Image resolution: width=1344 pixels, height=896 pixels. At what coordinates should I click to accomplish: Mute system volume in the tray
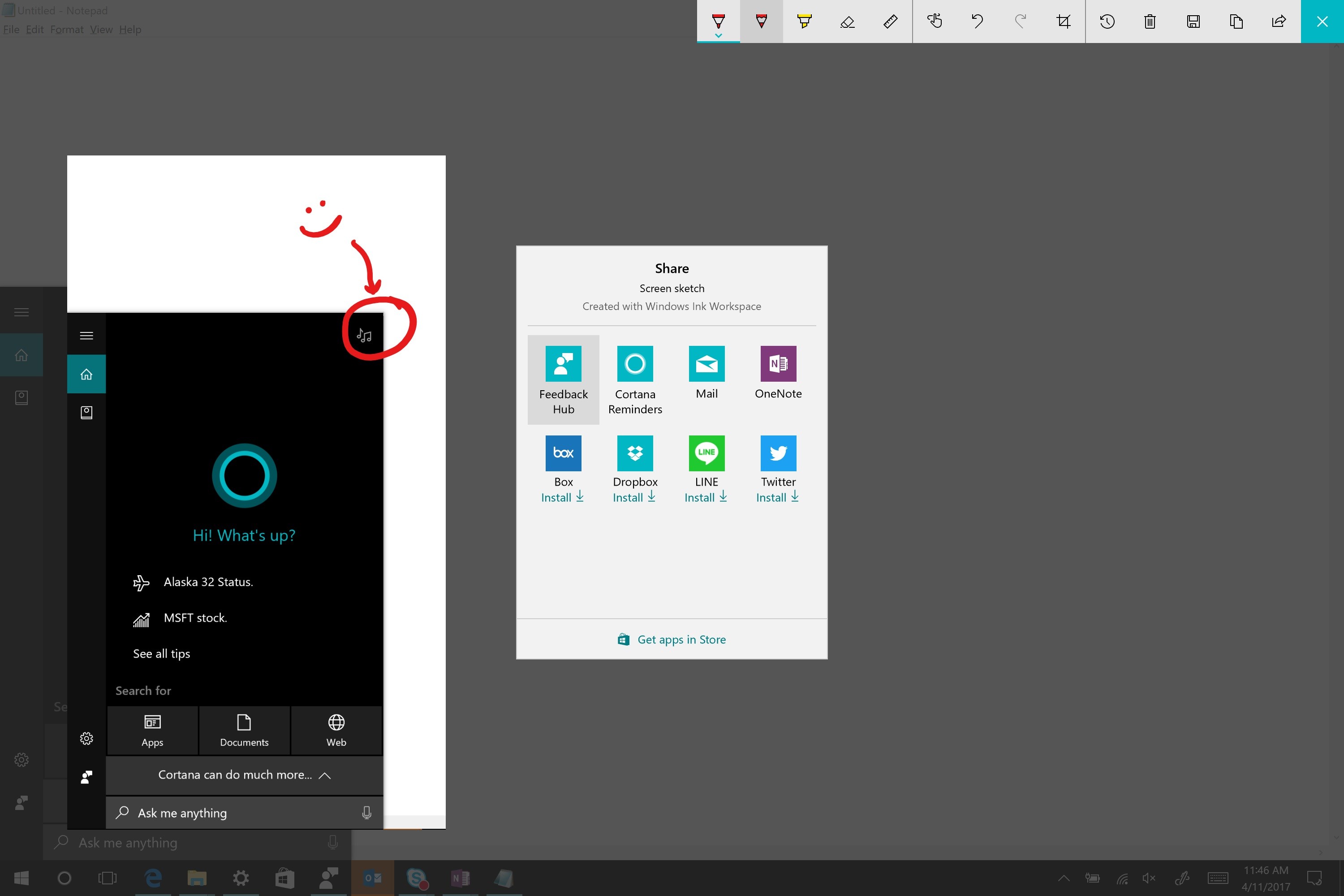[x=1149, y=878]
